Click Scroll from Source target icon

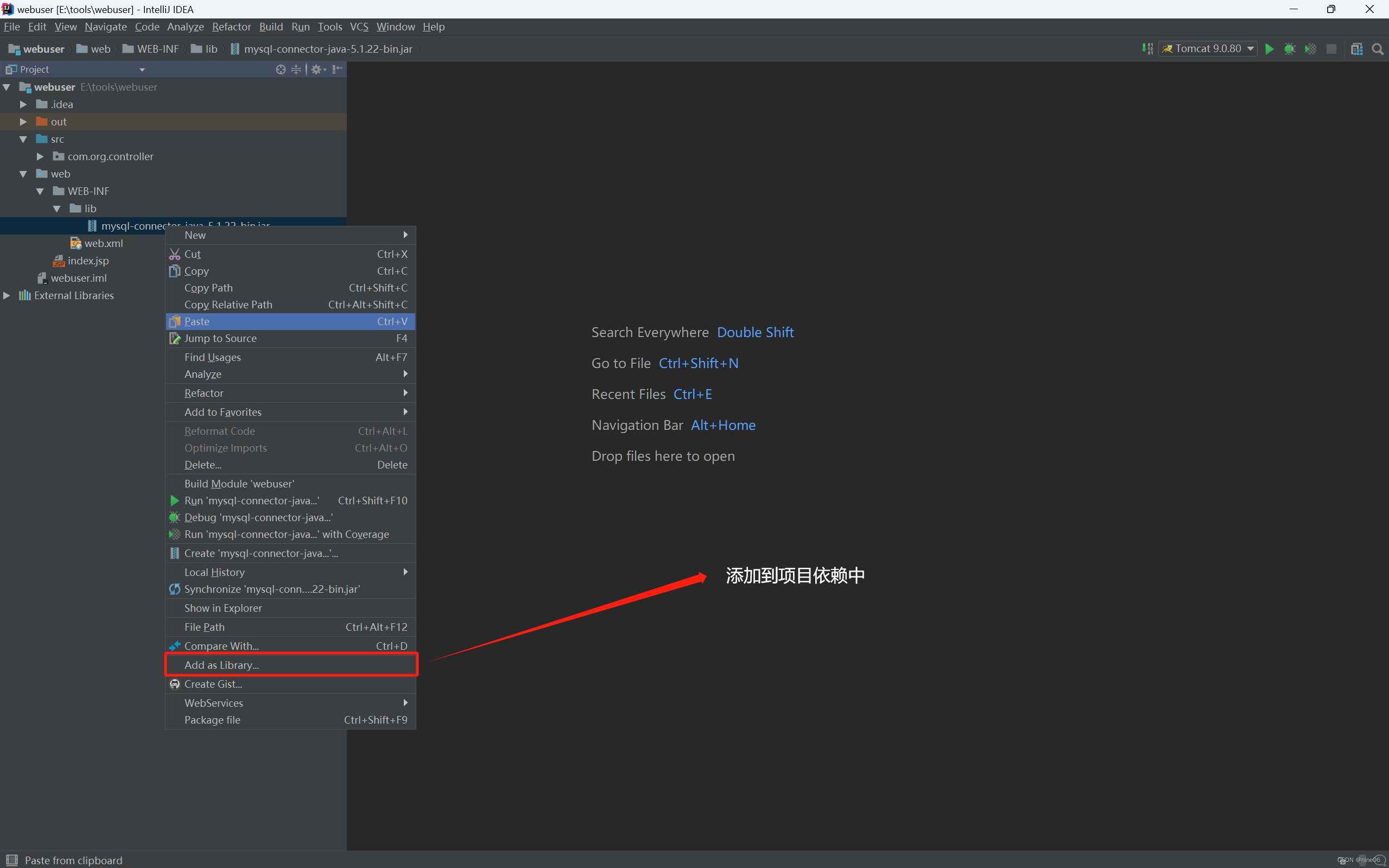coord(281,69)
